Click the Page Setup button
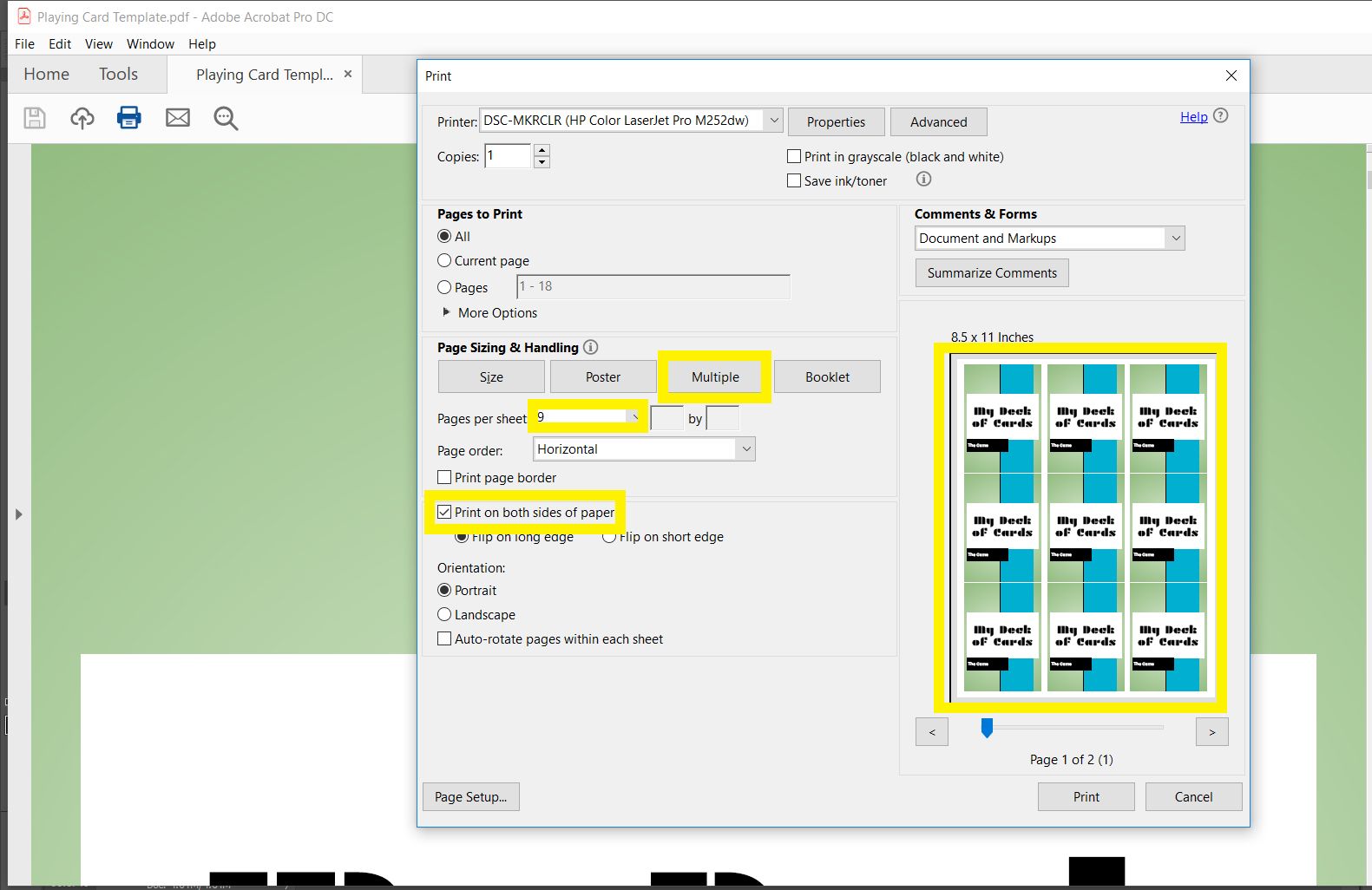The image size is (1372, 890). point(471,797)
